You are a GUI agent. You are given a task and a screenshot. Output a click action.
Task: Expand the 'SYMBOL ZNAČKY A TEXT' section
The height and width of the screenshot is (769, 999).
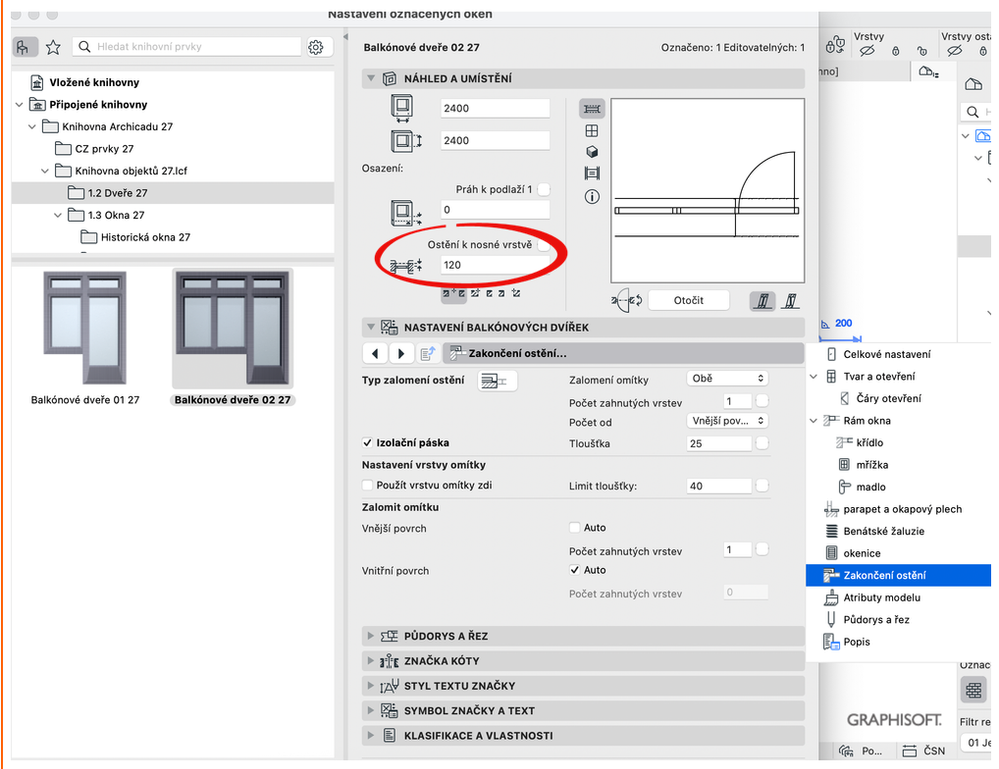click(371, 710)
